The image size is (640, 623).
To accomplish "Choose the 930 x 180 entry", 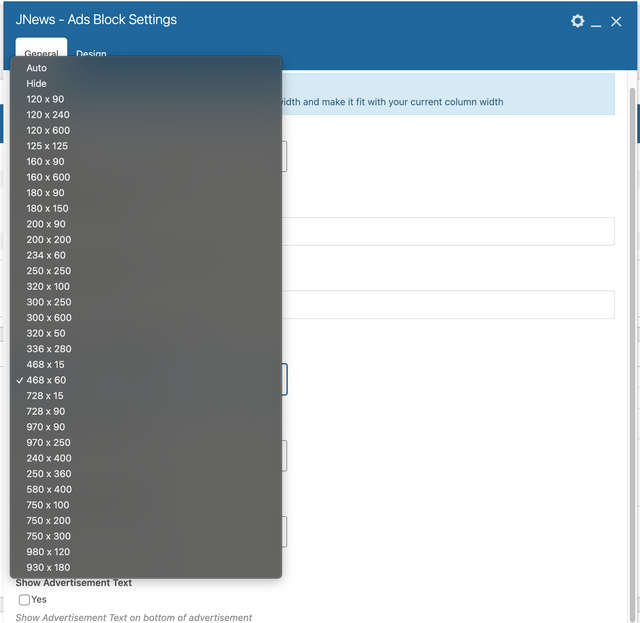I will tap(146, 567).
